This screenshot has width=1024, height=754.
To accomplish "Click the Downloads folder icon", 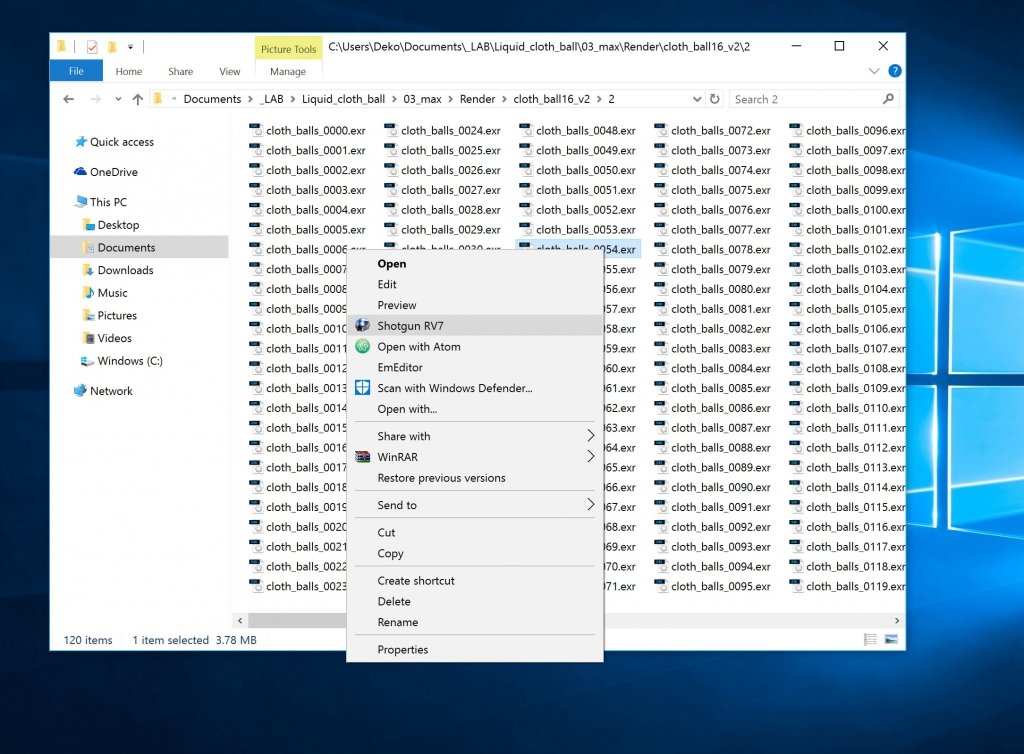I will tap(89, 270).
